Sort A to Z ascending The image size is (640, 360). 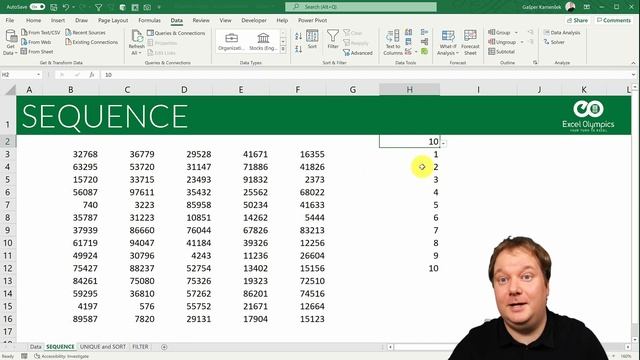[298, 36]
